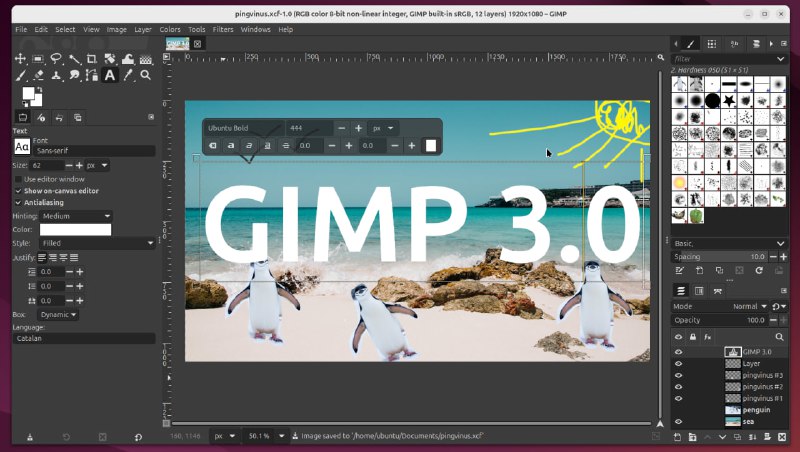Viewport: 800px width, 452px height.
Task: Open the Box Dynamic dropdown
Action: pyautogui.click(x=57, y=314)
